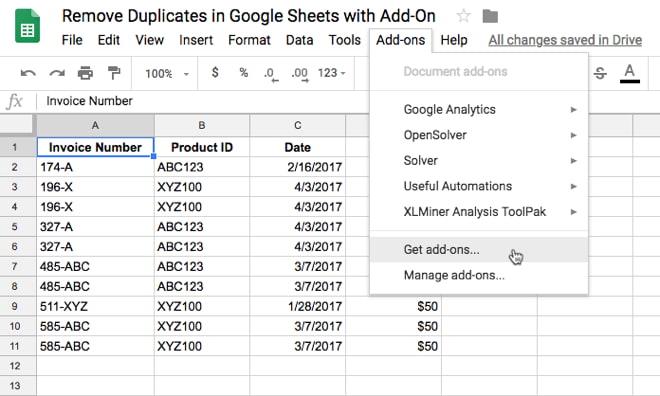Viewport: 660px width, 396px height.
Task: Select cell with date 2/16/2017
Action: [x=298, y=167]
